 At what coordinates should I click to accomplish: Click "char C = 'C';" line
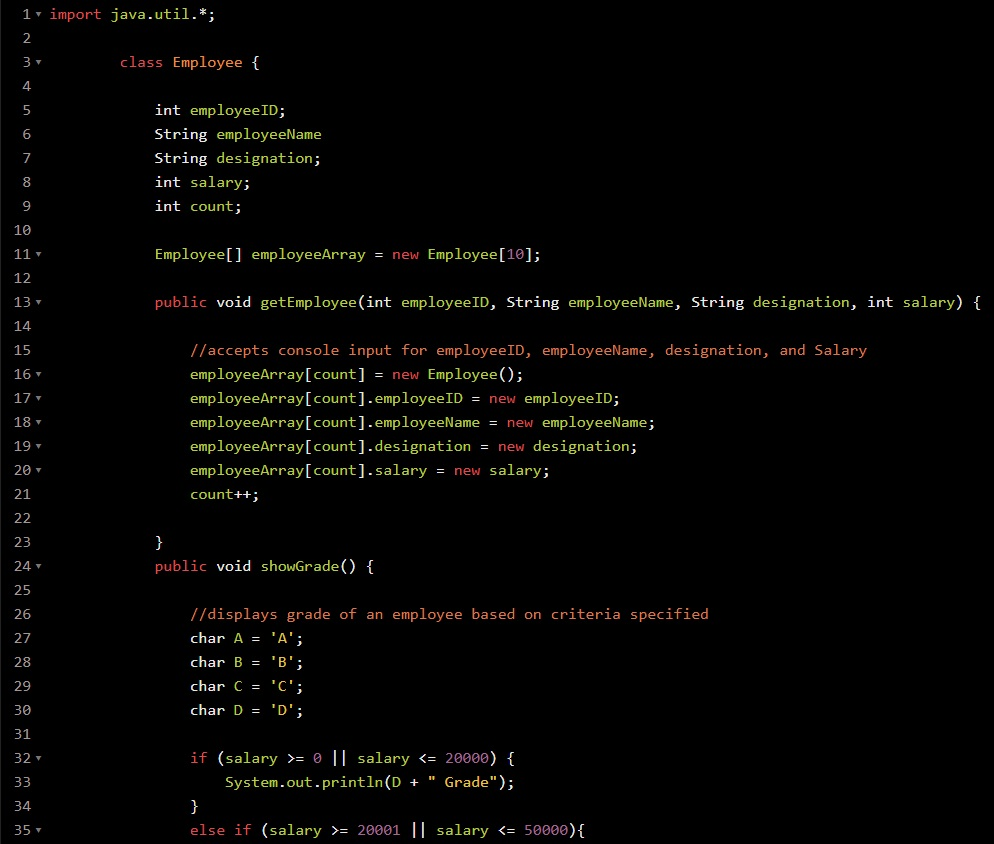point(247,687)
